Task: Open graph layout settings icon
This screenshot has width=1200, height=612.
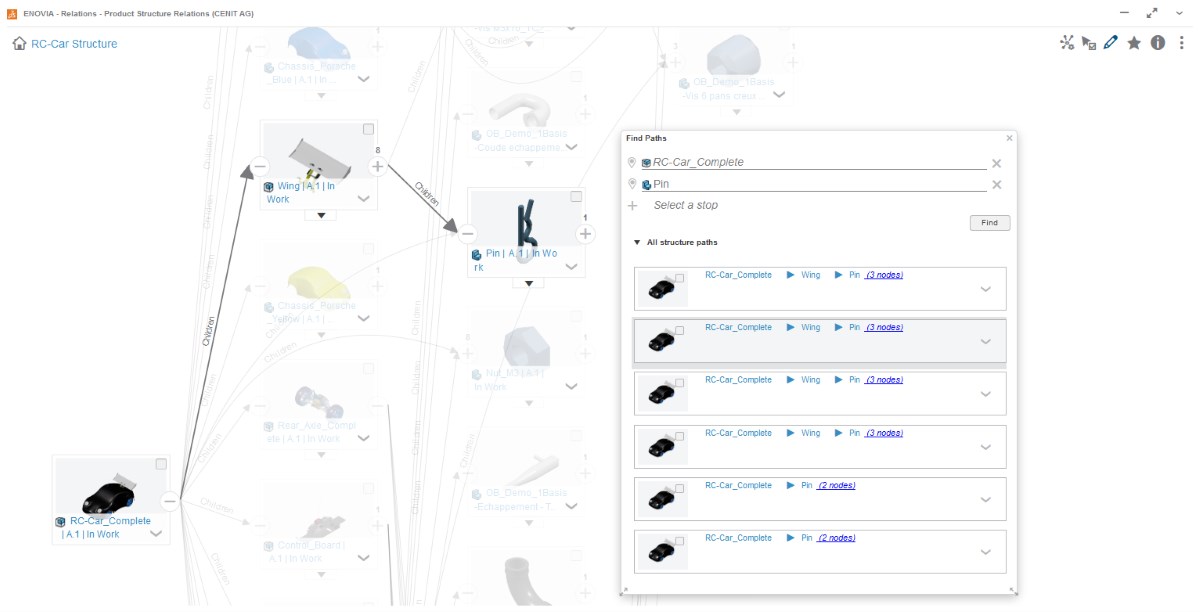Action: tap(1067, 43)
